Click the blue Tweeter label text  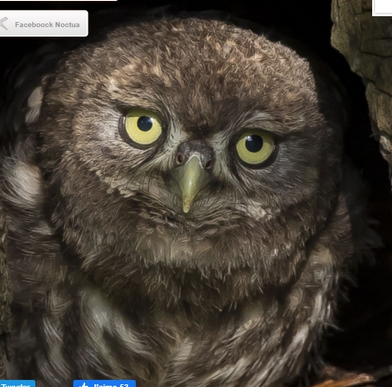[16, 385]
